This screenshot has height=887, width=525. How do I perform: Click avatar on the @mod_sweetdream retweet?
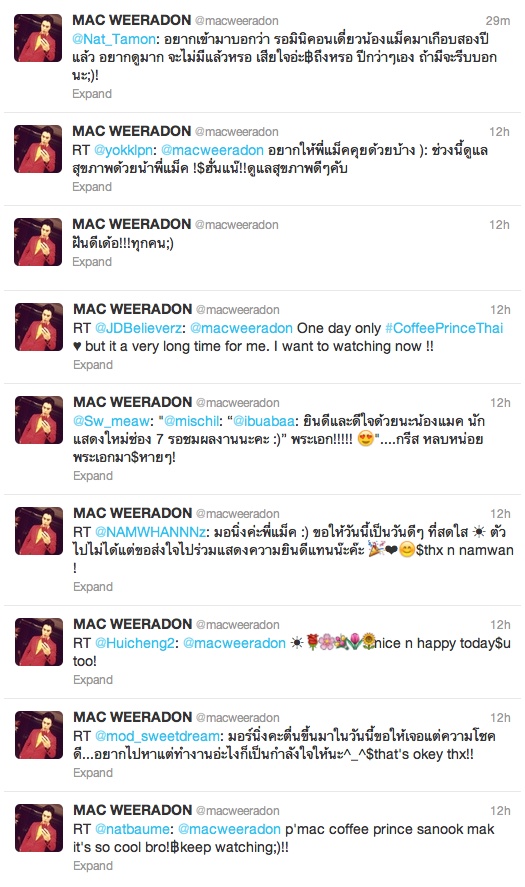[38, 735]
